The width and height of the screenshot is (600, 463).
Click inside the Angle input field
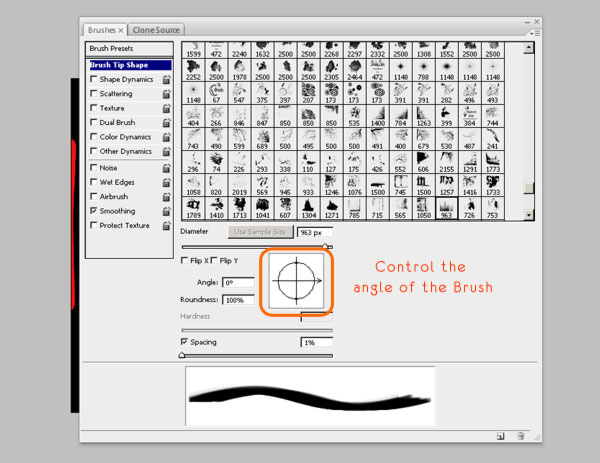coord(237,283)
